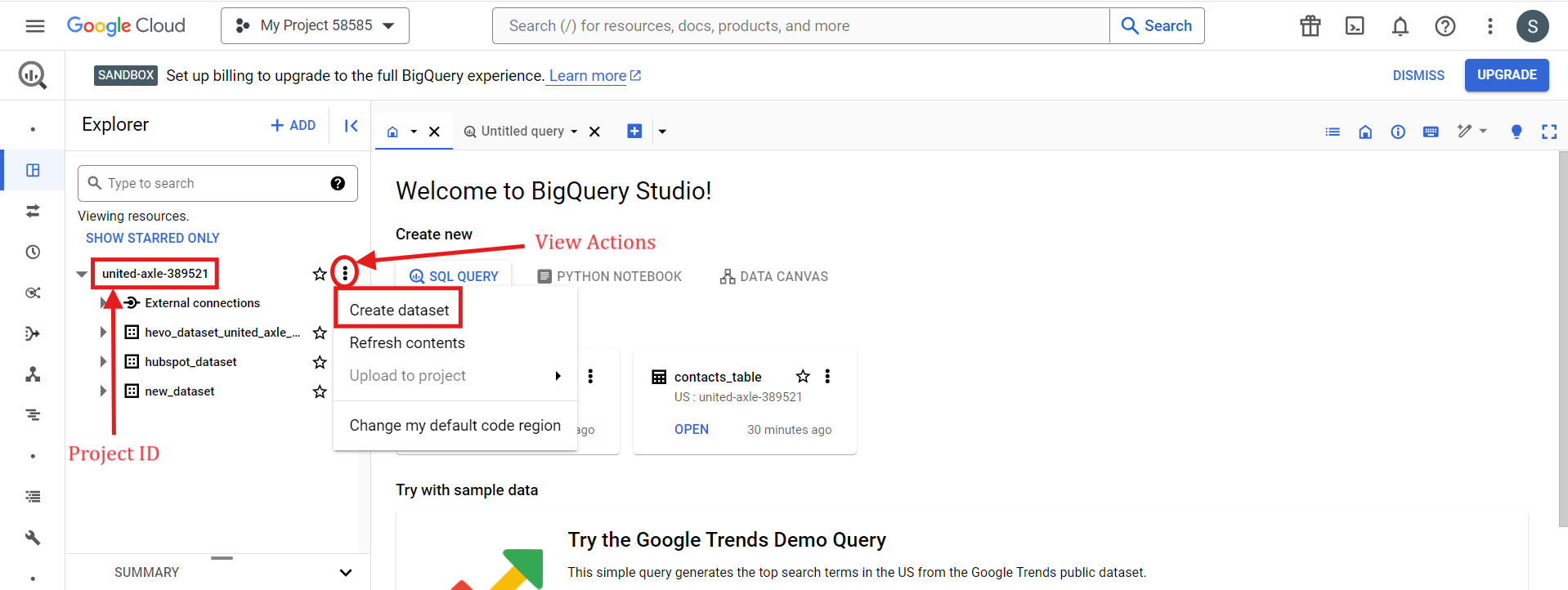Click the SQL QUERY button
This screenshot has width=1568, height=590.
click(454, 276)
